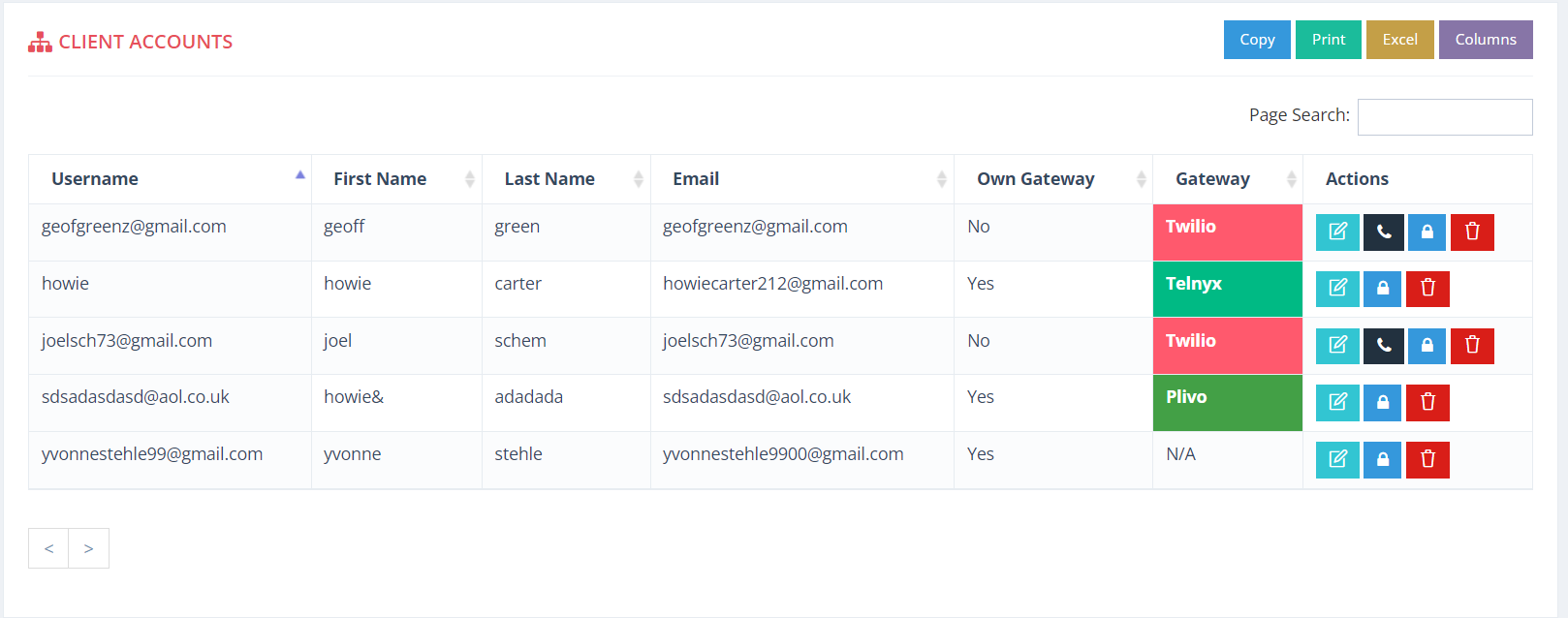Screen dimensions: 1568x618
Task: Export table with Excel button
Action: tap(1399, 40)
